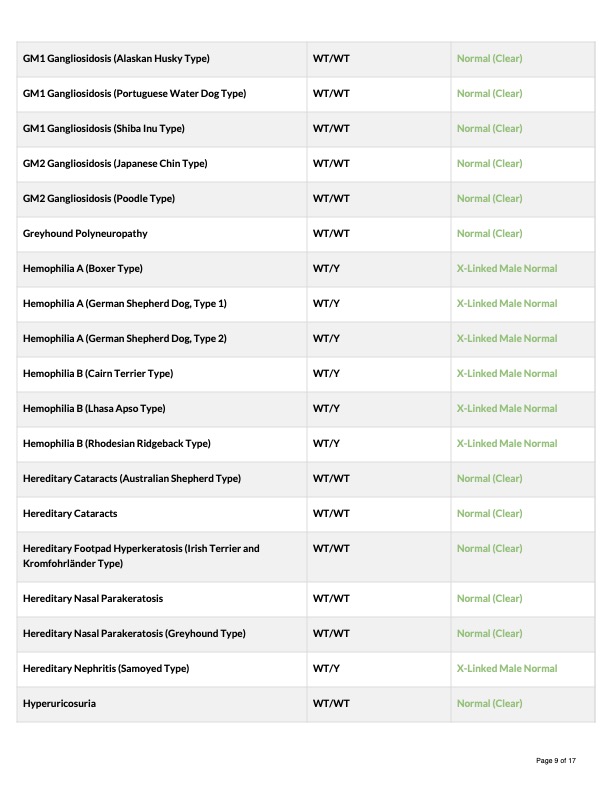Click GM1 Gangliosidosis (Portuguese Water Dog Type)

[134, 94]
